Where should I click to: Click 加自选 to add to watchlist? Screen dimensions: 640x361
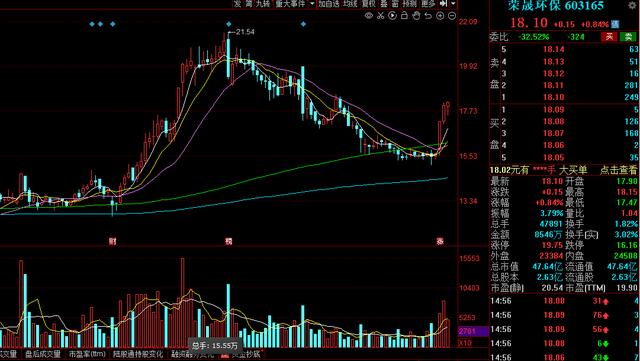[x=329, y=4]
